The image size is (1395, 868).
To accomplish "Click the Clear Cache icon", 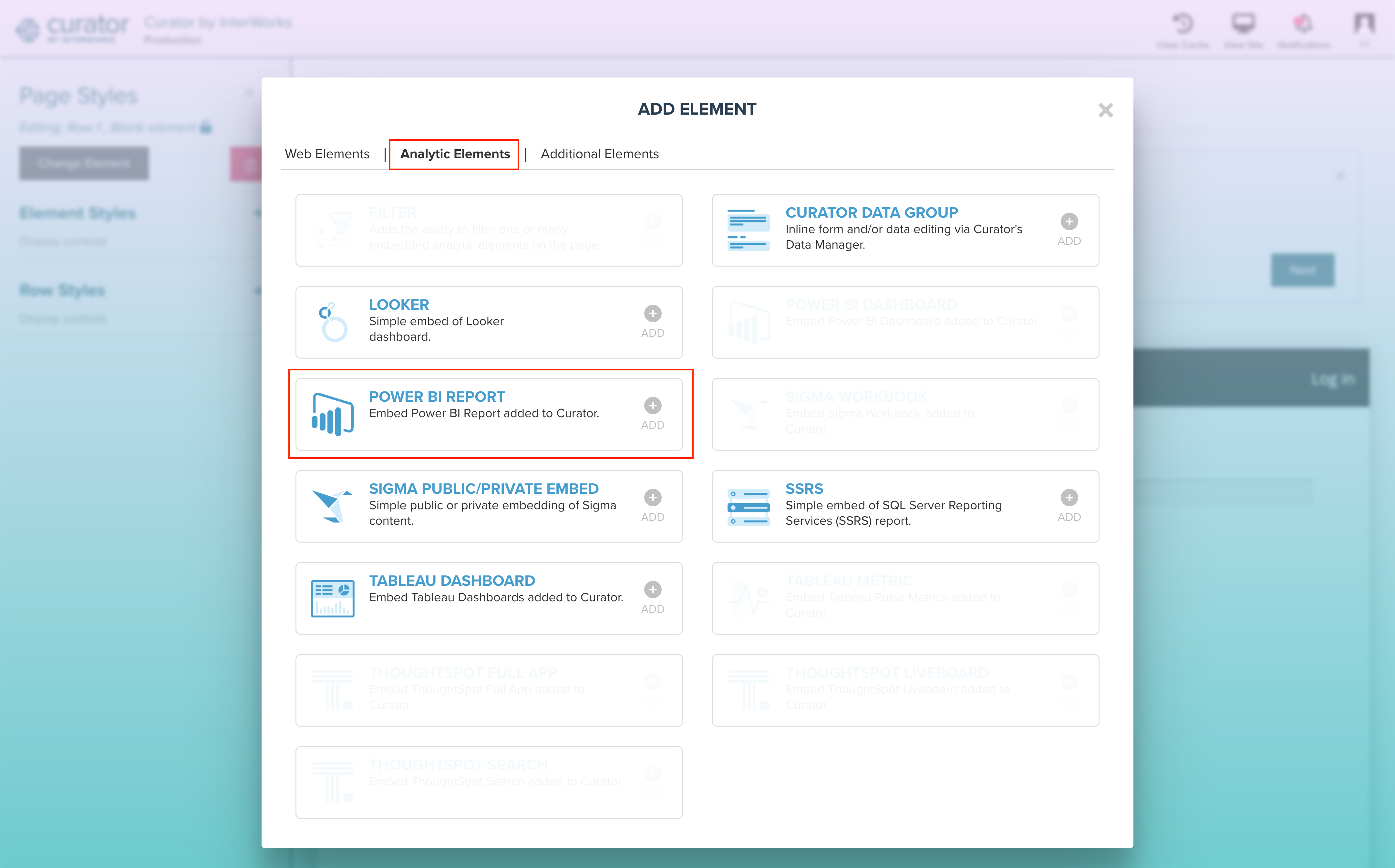I will tap(1183, 24).
